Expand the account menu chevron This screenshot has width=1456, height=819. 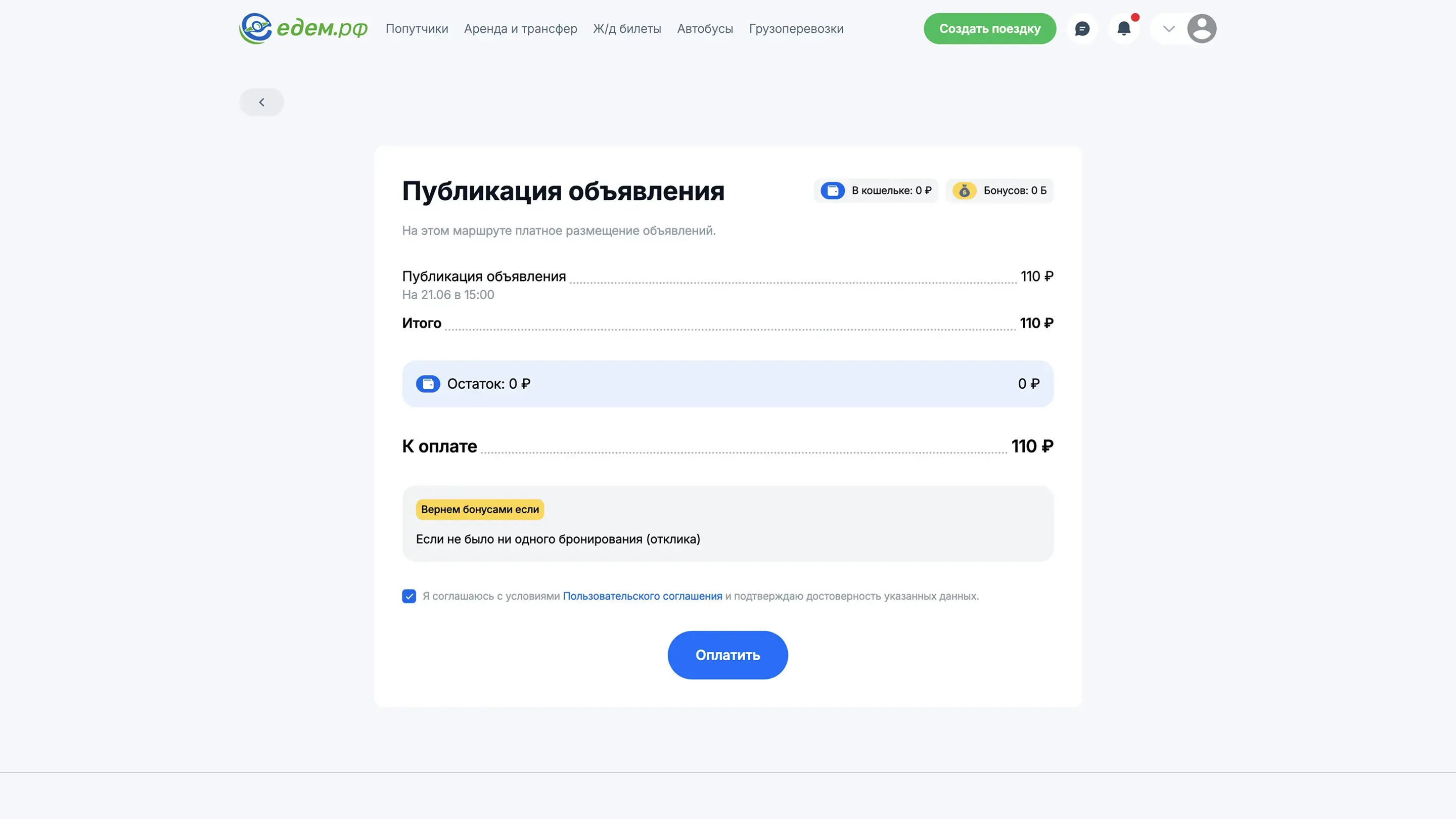click(x=1169, y=29)
